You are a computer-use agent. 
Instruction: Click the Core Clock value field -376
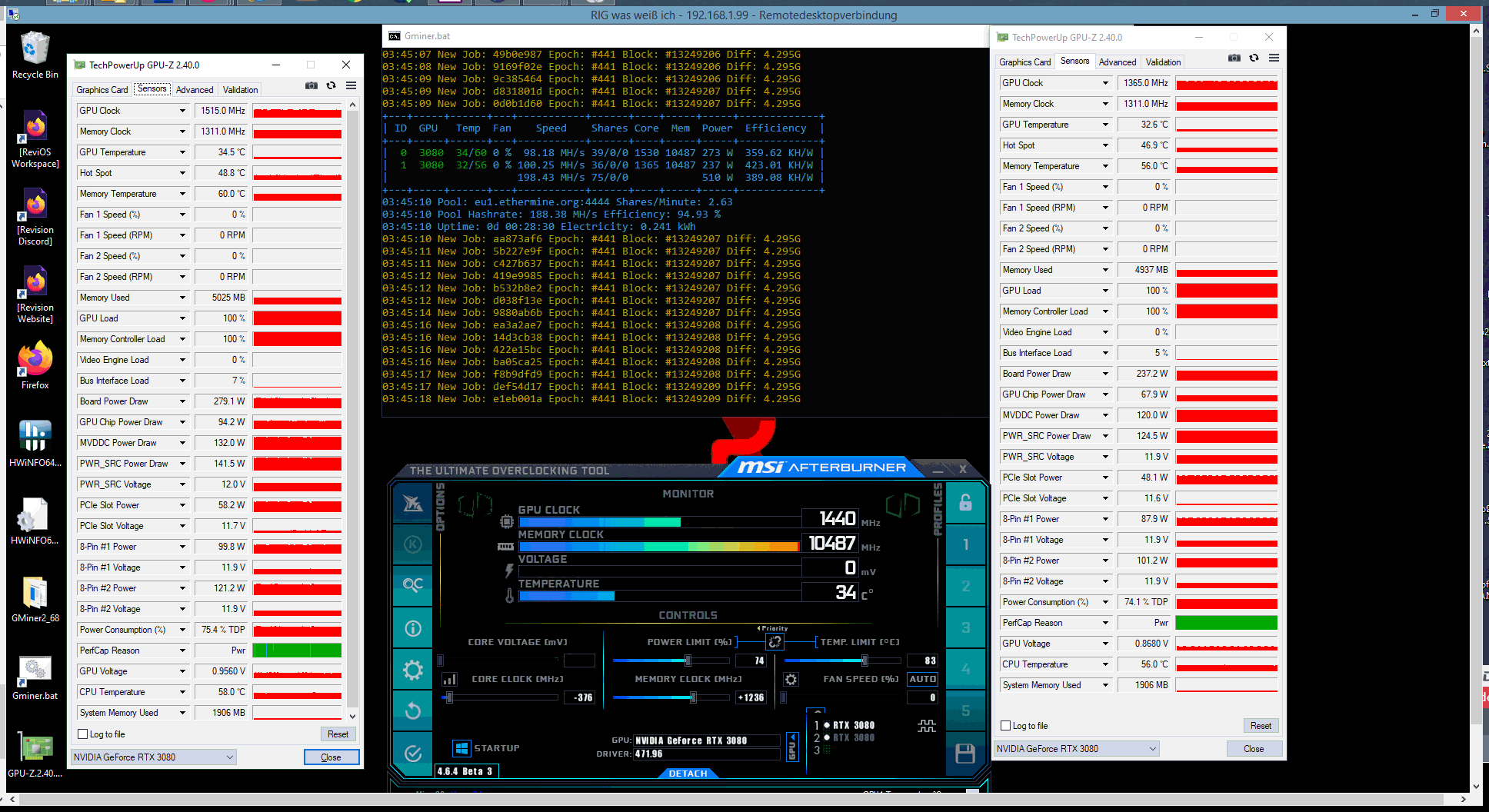pos(580,697)
